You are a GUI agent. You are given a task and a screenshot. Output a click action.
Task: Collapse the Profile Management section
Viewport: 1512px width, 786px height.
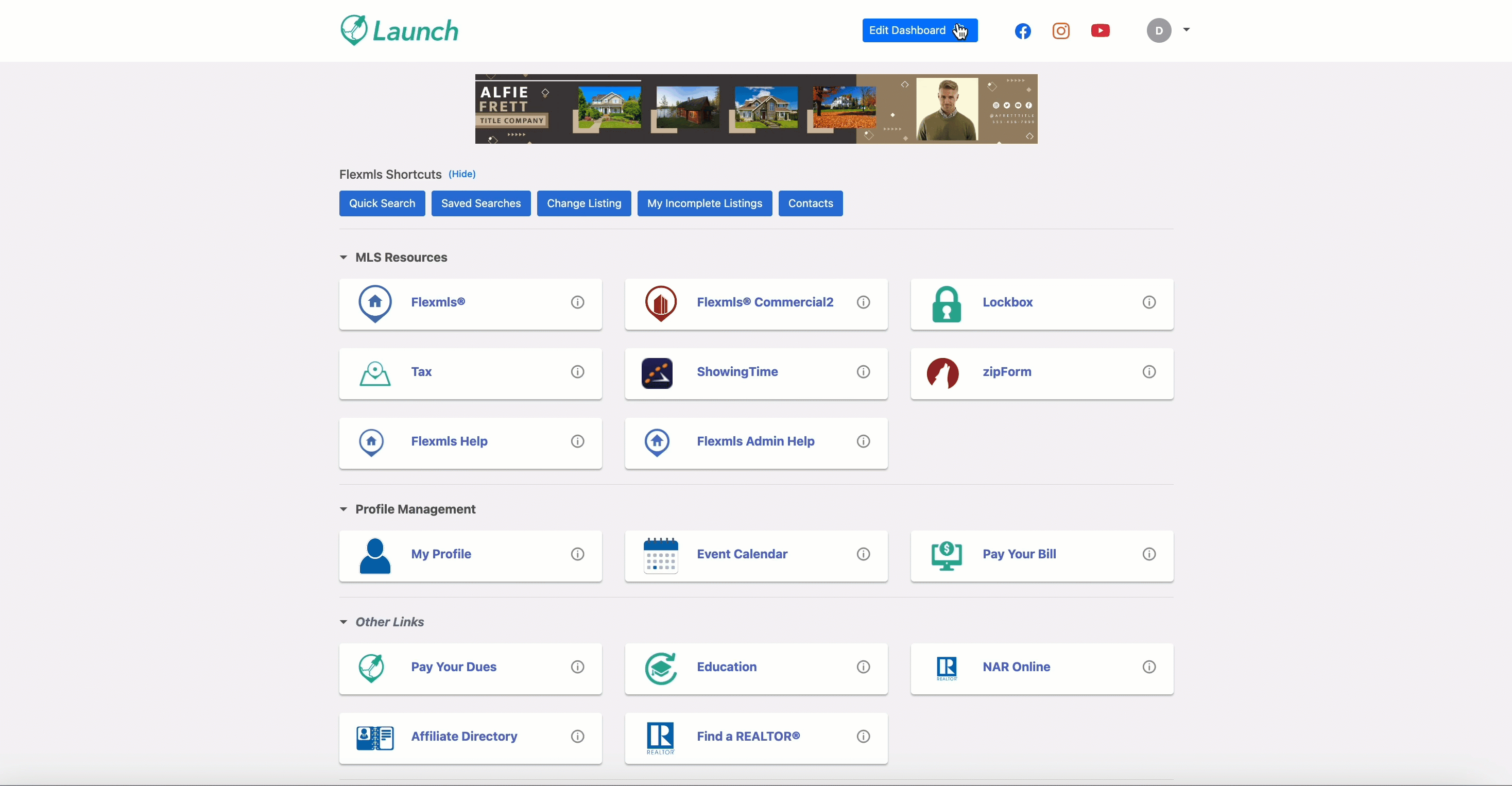point(343,509)
